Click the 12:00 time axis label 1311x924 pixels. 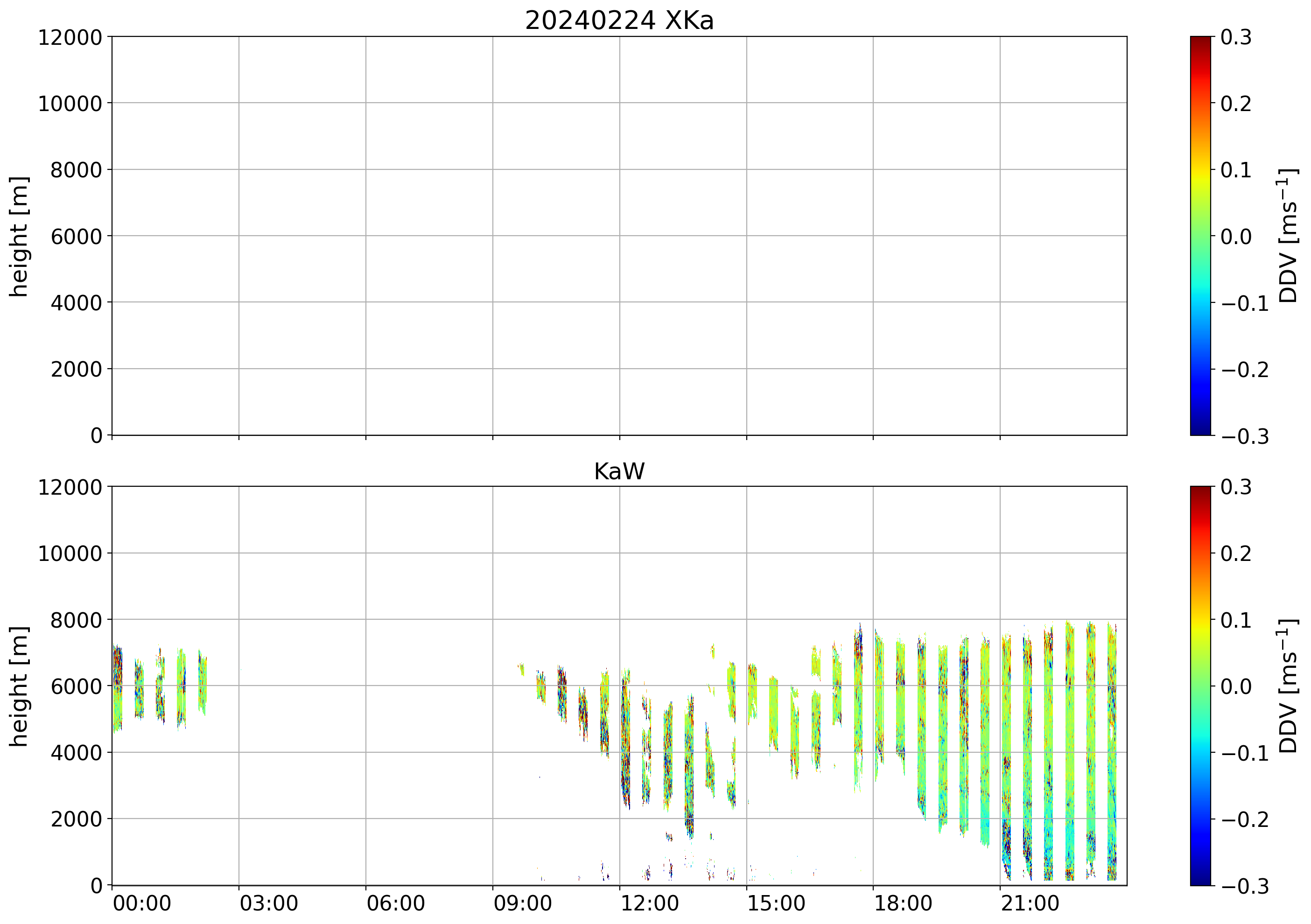(649, 904)
